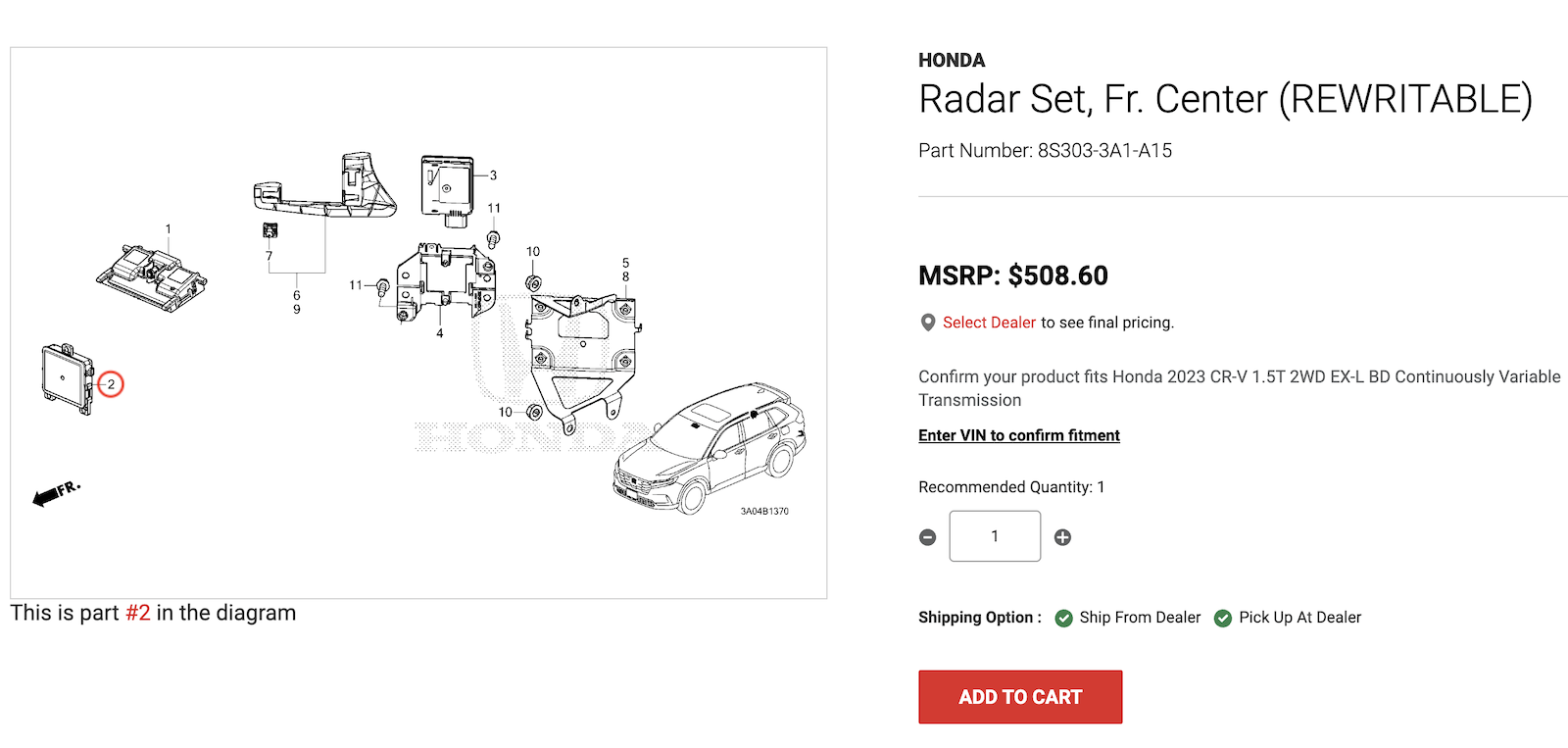Click the circled number 2 callout
Viewport: 1568px width, 748px height.
click(111, 384)
